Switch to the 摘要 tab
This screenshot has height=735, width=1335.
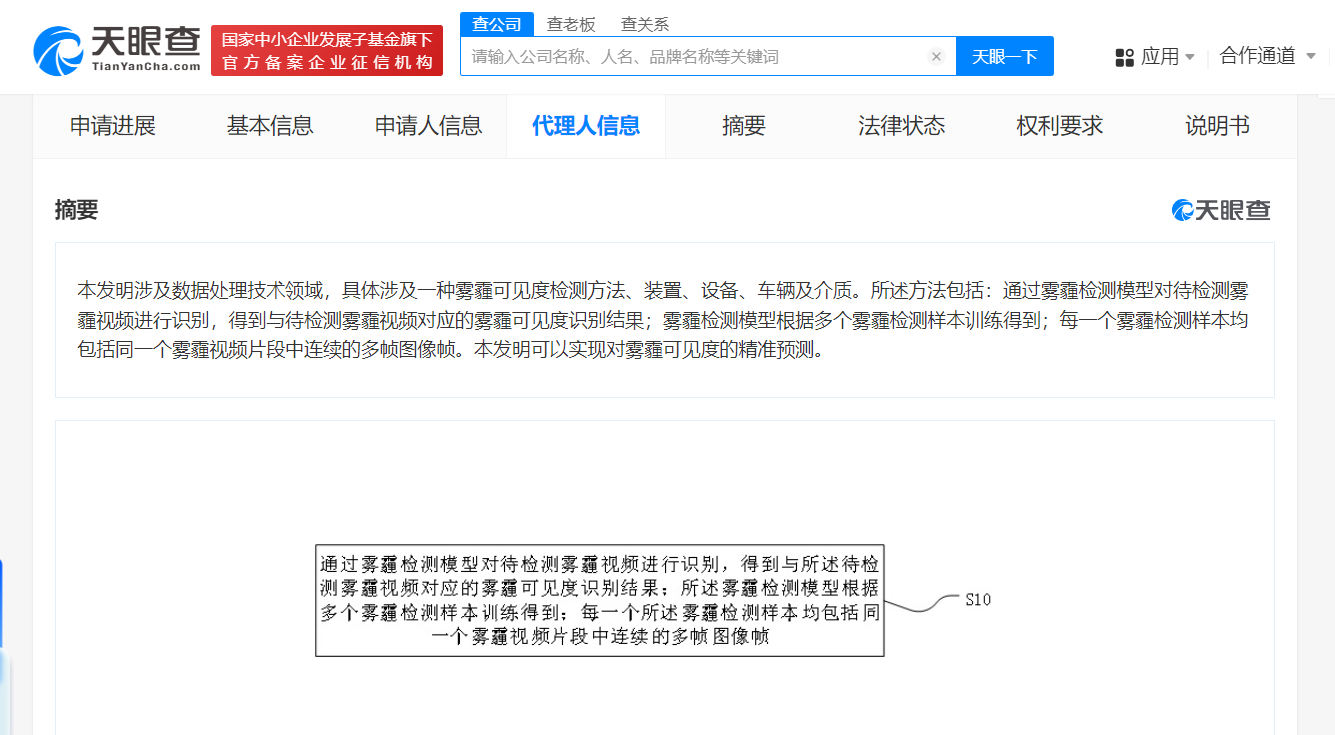(x=744, y=126)
